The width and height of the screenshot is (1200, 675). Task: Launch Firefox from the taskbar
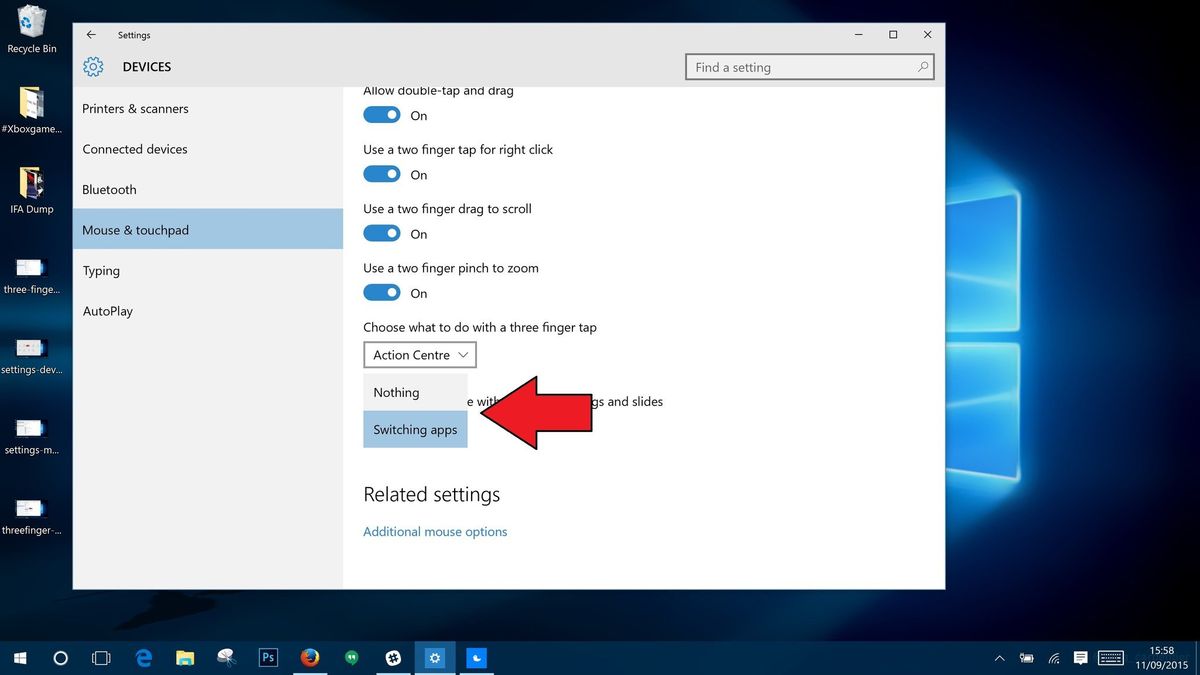(x=310, y=658)
